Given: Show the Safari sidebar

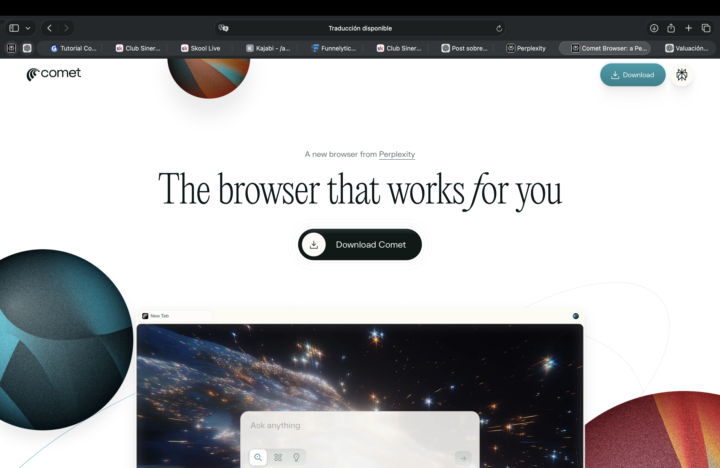Looking at the screenshot, I should coord(14,28).
